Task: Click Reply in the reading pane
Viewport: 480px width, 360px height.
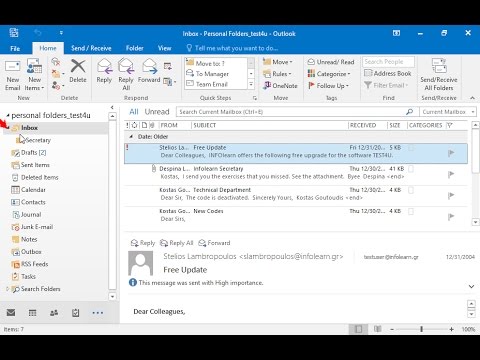Action: coord(143,243)
